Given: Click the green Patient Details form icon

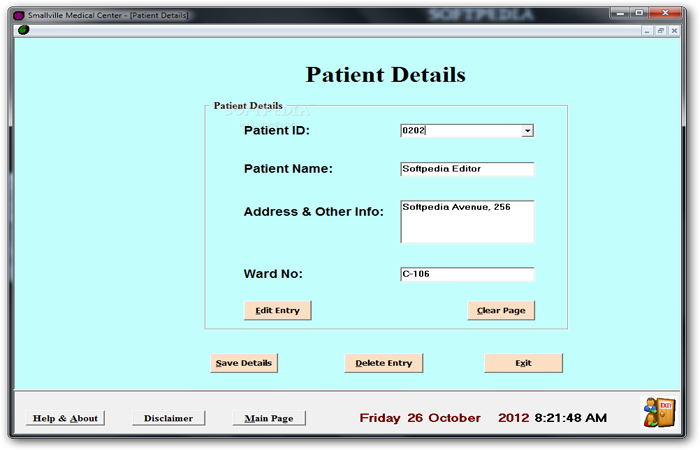Looking at the screenshot, I should [x=23, y=30].
